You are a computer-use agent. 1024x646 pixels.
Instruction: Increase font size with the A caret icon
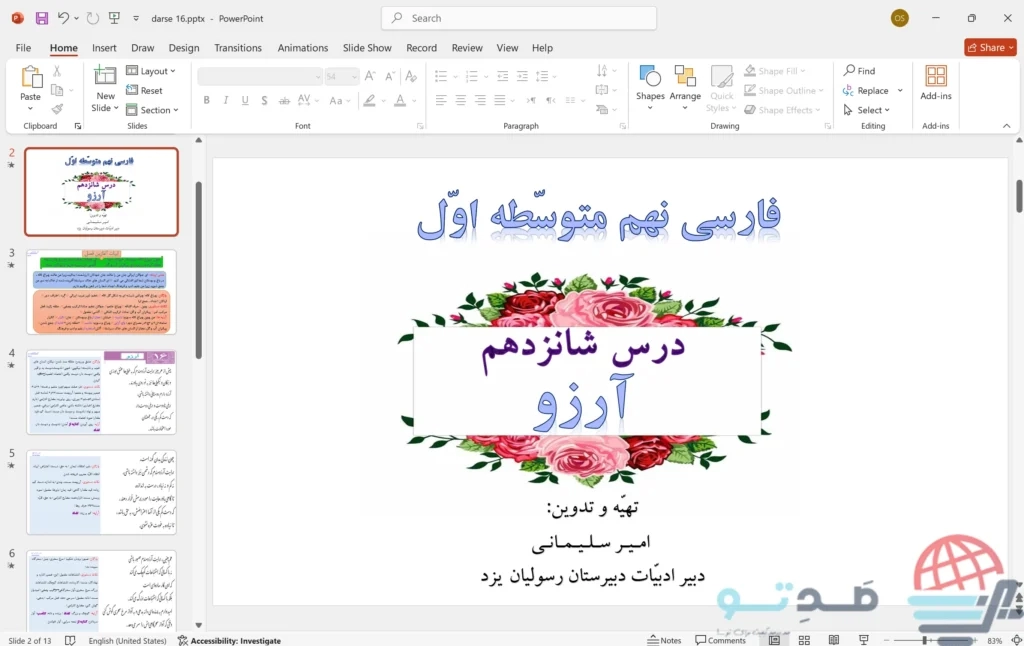point(370,76)
